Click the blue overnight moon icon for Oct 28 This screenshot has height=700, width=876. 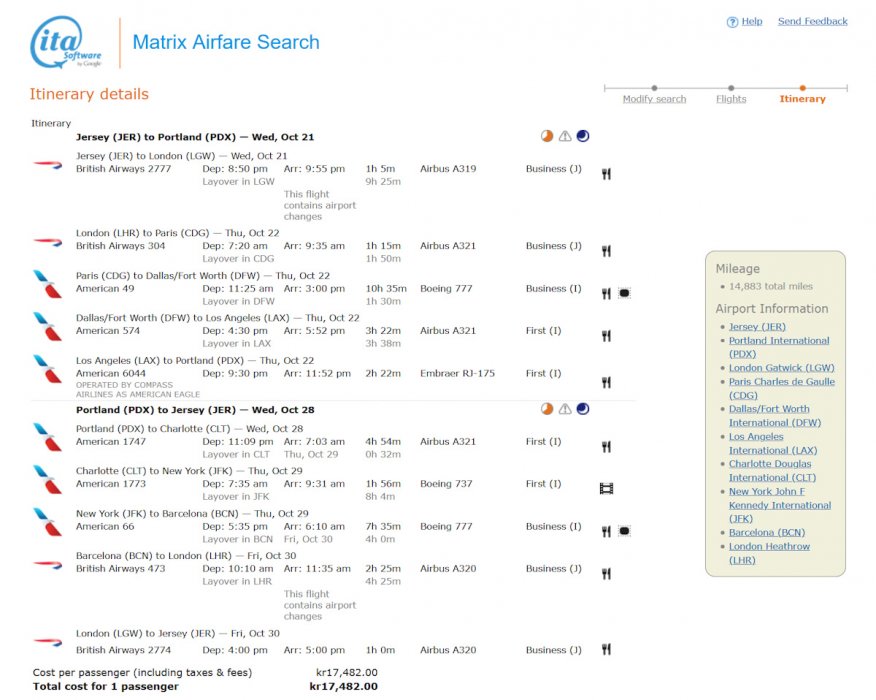(x=583, y=409)
